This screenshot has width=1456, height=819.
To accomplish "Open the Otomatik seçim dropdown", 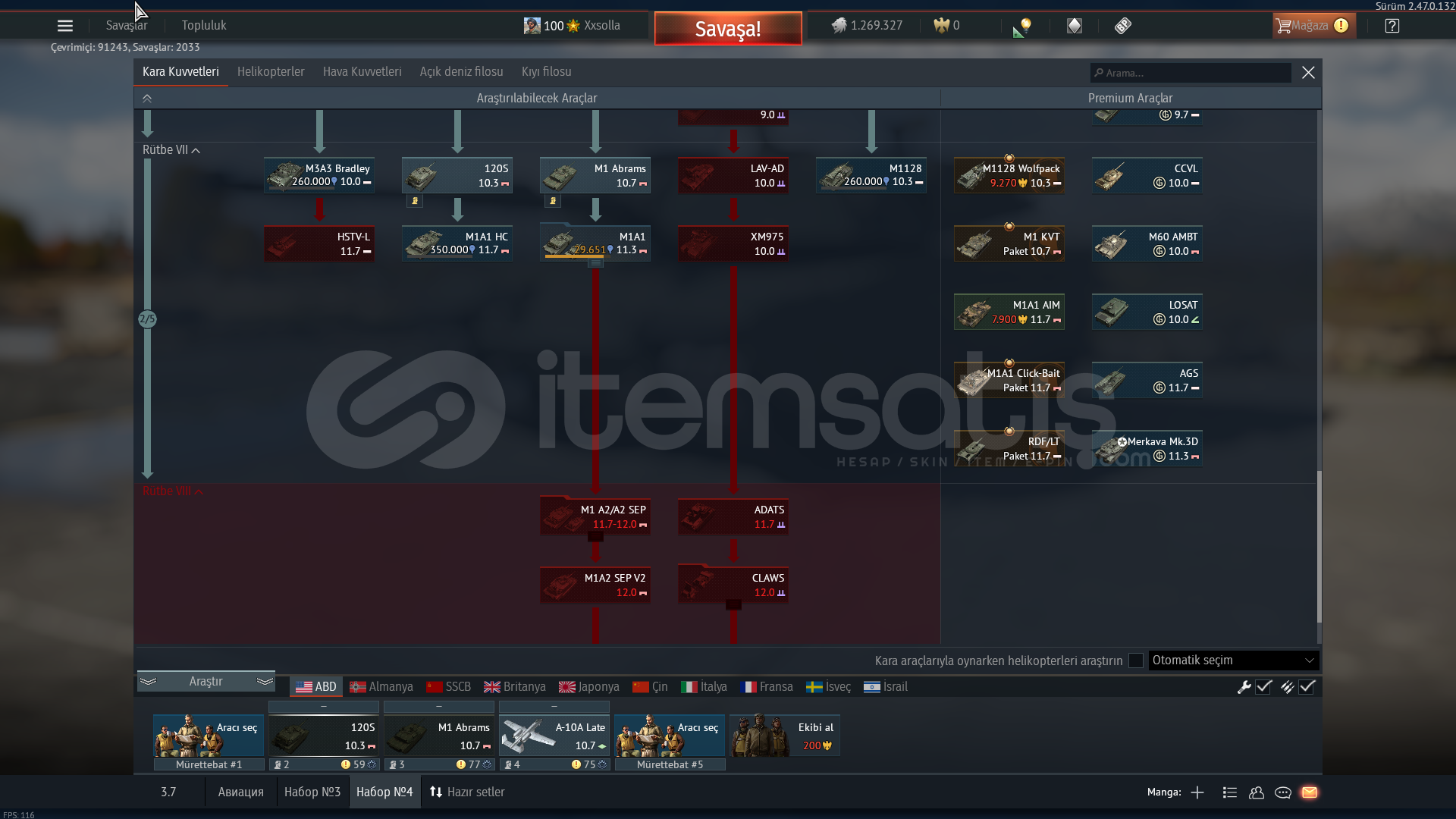I will coord(1233,661).
